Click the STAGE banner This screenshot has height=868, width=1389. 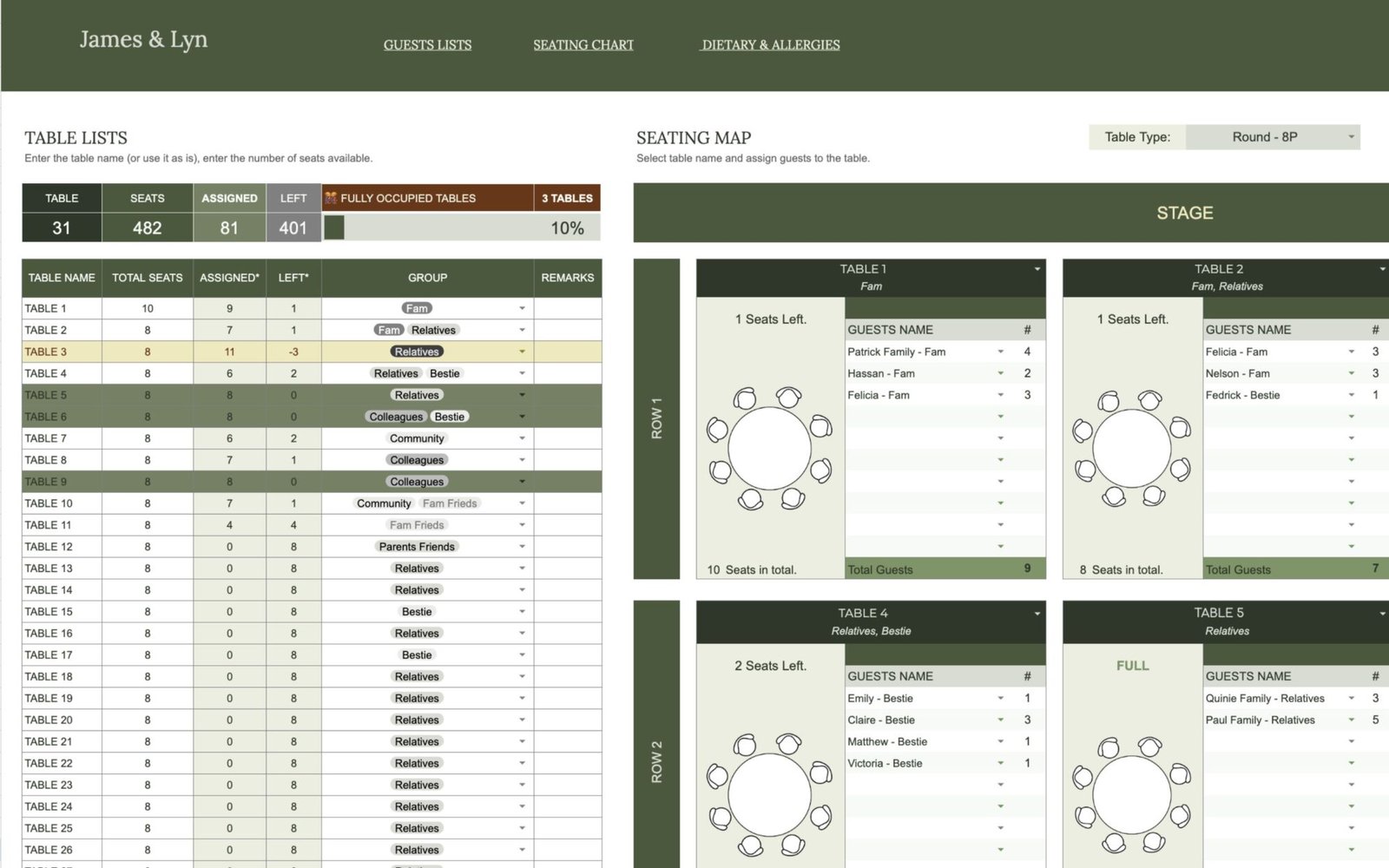[x=1184, y=213]
